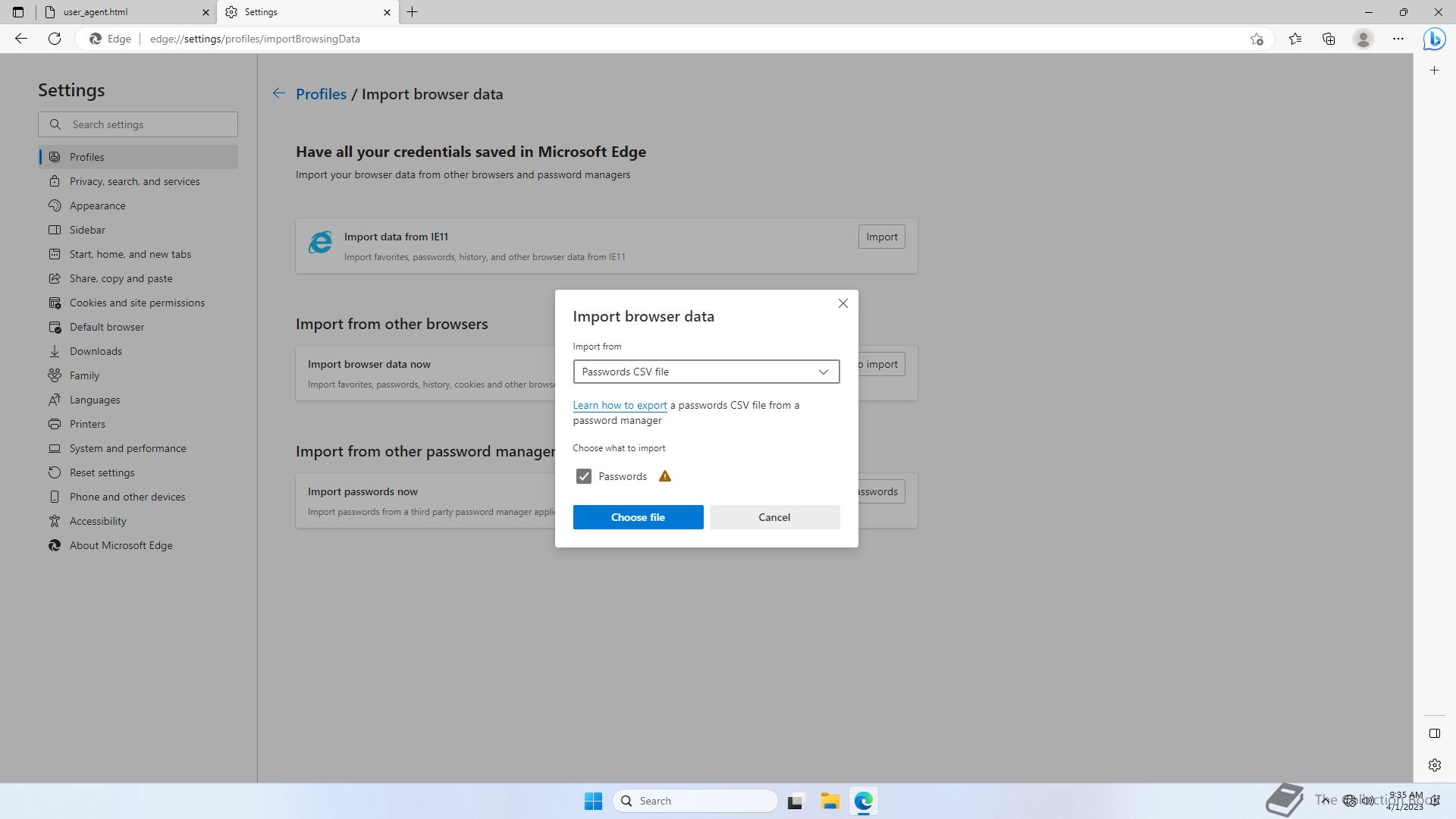Open Task View on the taskbar
The image size is (1456, 819).
[795, 801]
